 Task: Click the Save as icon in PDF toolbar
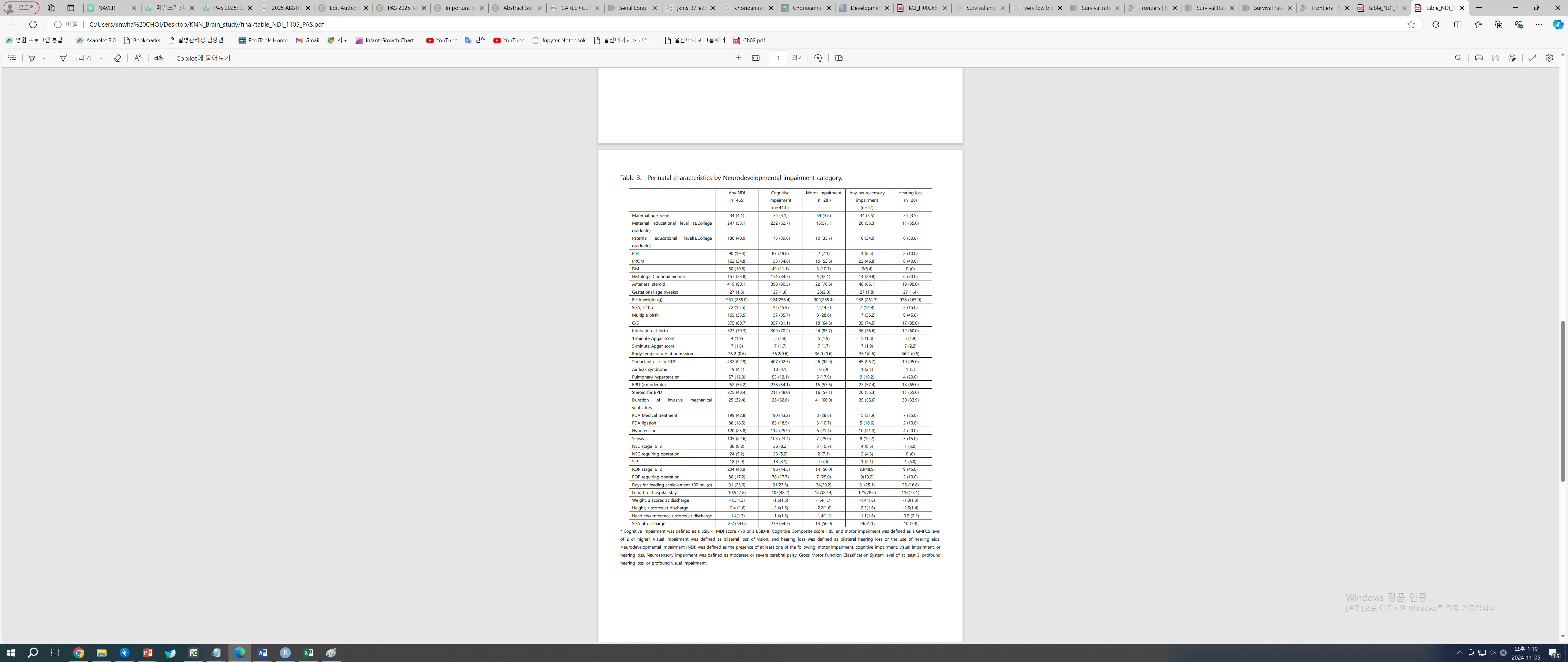[1512, 58]
